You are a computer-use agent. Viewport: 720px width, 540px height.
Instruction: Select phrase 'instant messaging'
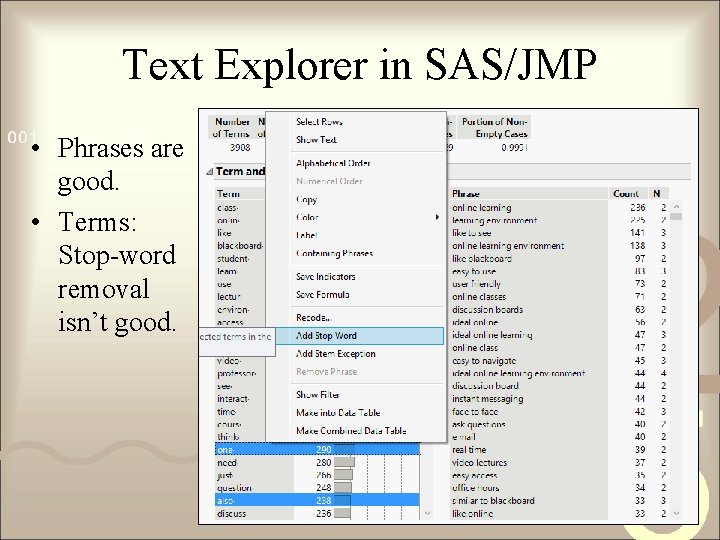(488, 399)
